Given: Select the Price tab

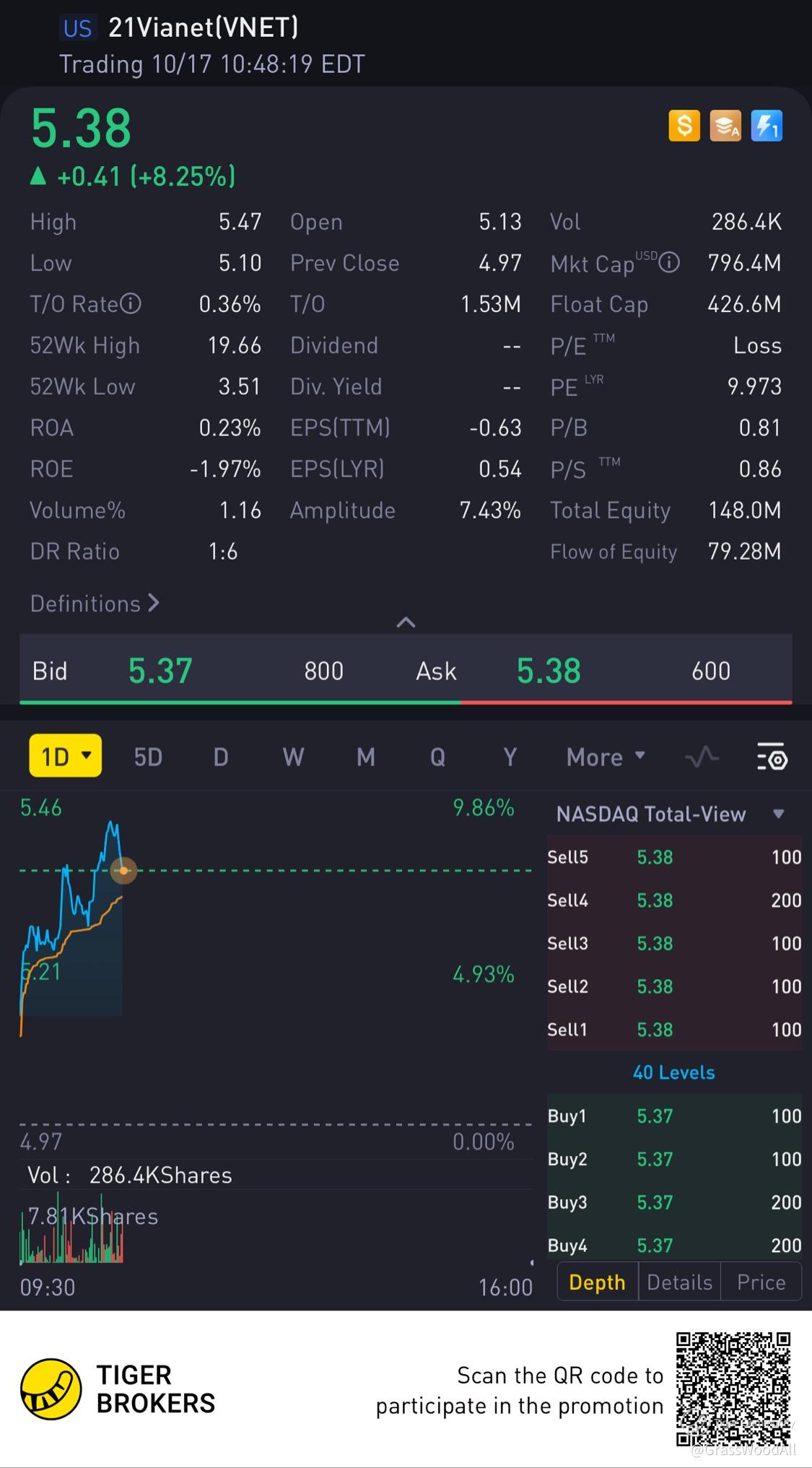Looking at the screenshot, I should point(761,1282).
